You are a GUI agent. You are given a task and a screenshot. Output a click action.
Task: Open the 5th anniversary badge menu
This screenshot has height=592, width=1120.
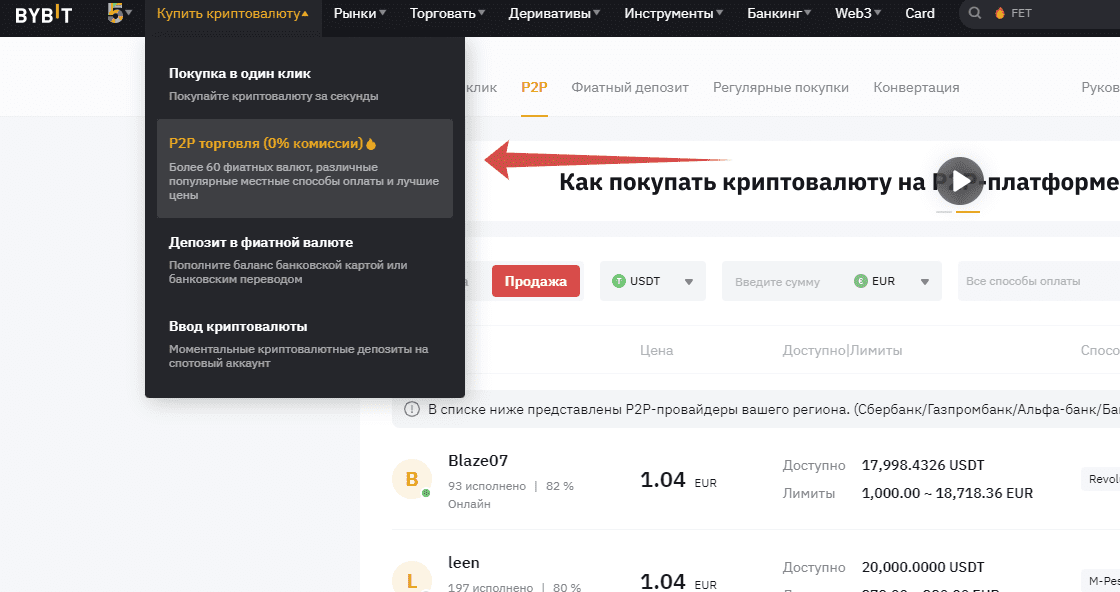119,13
